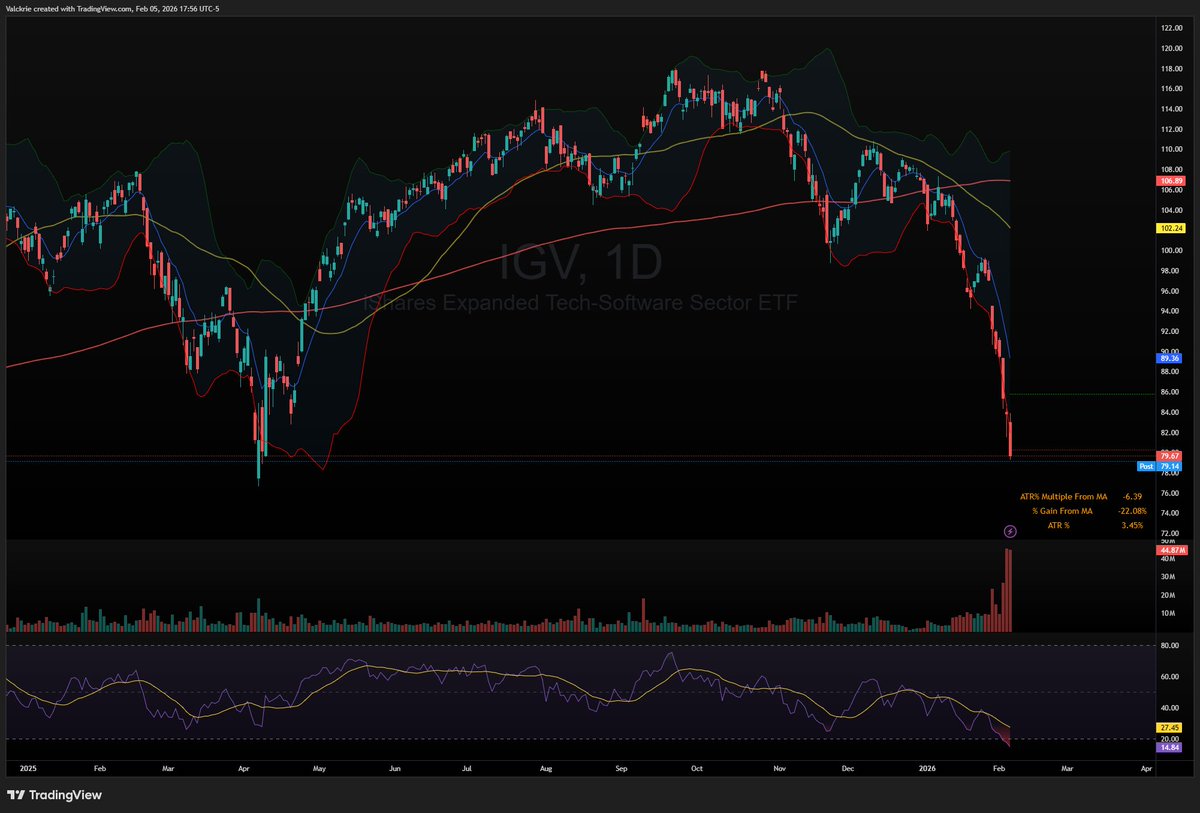Select the purple 14.84 RSI value label
The height and width of the screenshot is (813, 1200).
pyautogui.click(x=1170, y=747)
